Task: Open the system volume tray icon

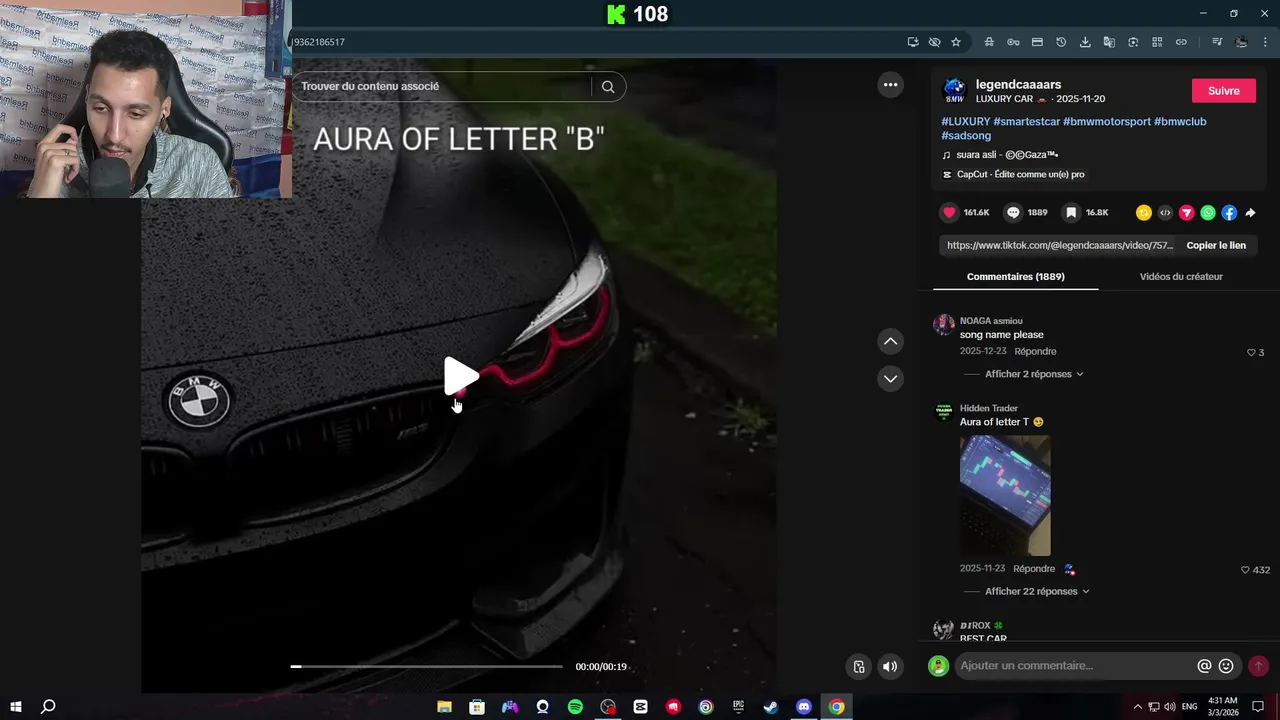Action: [1169, 707]
